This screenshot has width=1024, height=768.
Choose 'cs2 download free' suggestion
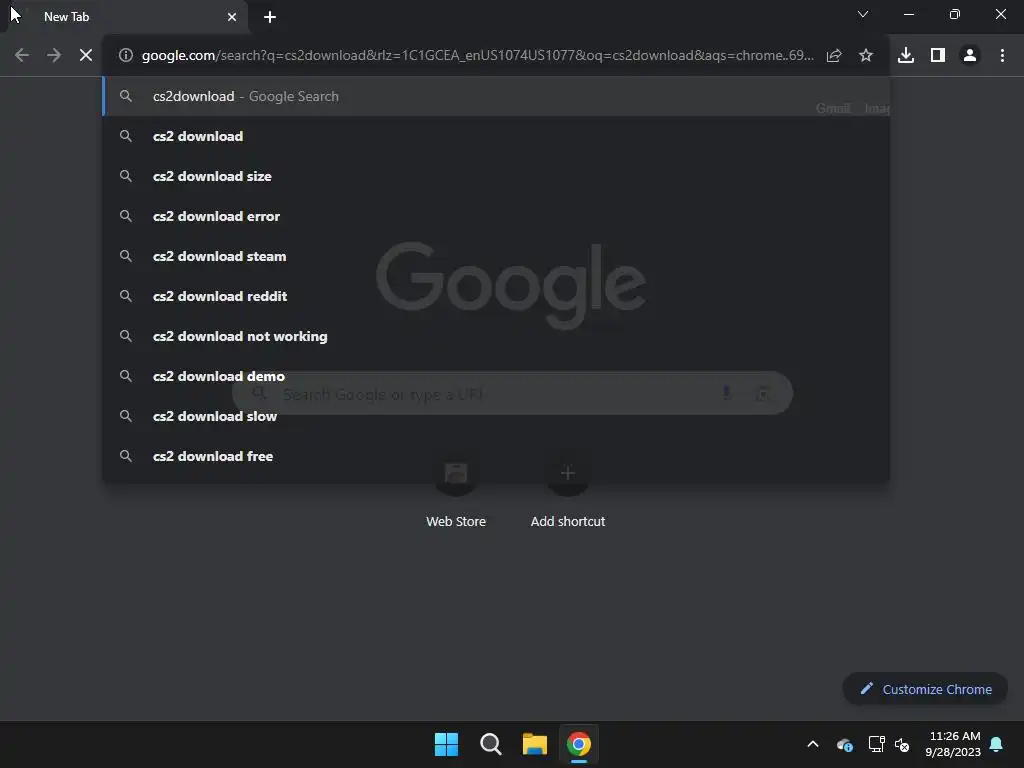496,456
